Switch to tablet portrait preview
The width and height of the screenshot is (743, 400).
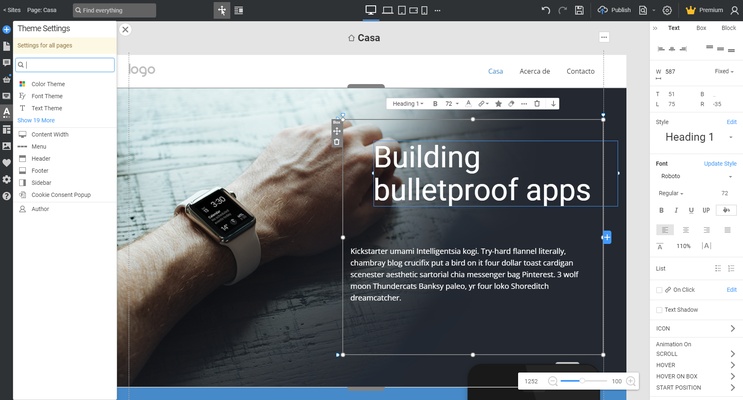click(x=401, y=10)
